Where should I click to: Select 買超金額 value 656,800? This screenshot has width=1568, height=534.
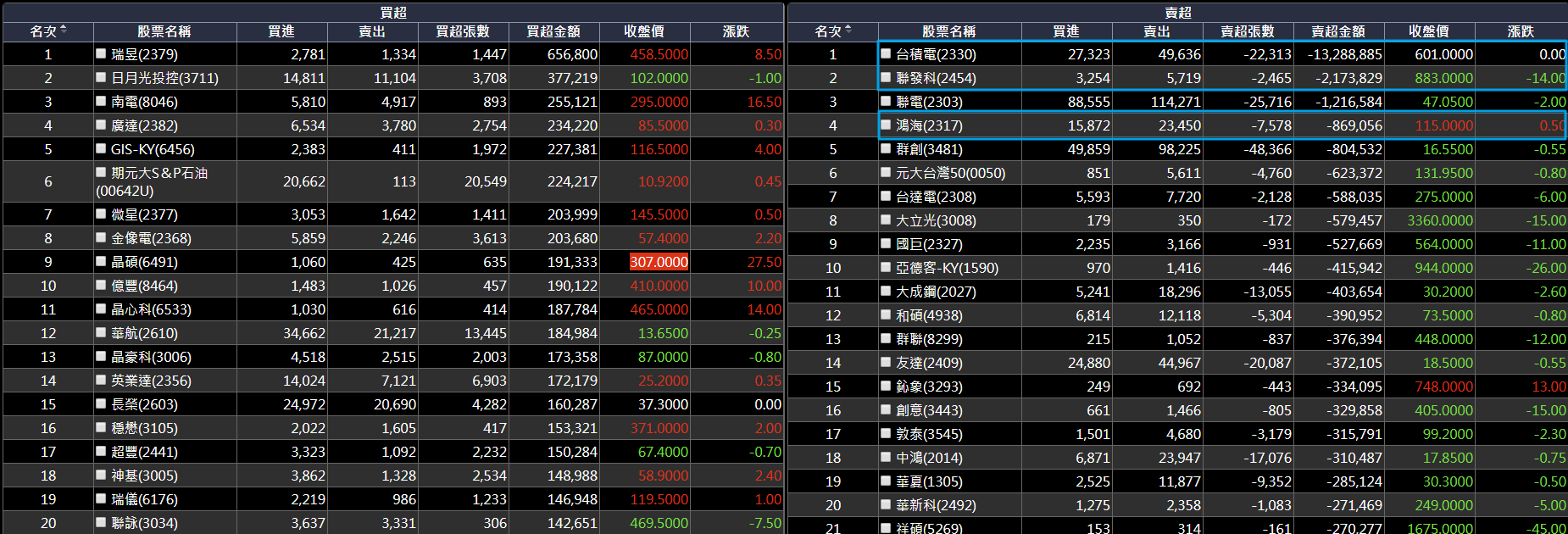tap(572, 54)
